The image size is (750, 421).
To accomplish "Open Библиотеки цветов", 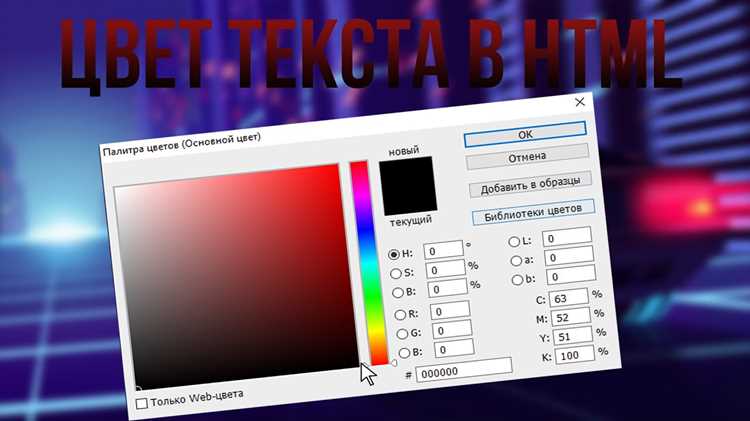I will (x=533, y=212).
